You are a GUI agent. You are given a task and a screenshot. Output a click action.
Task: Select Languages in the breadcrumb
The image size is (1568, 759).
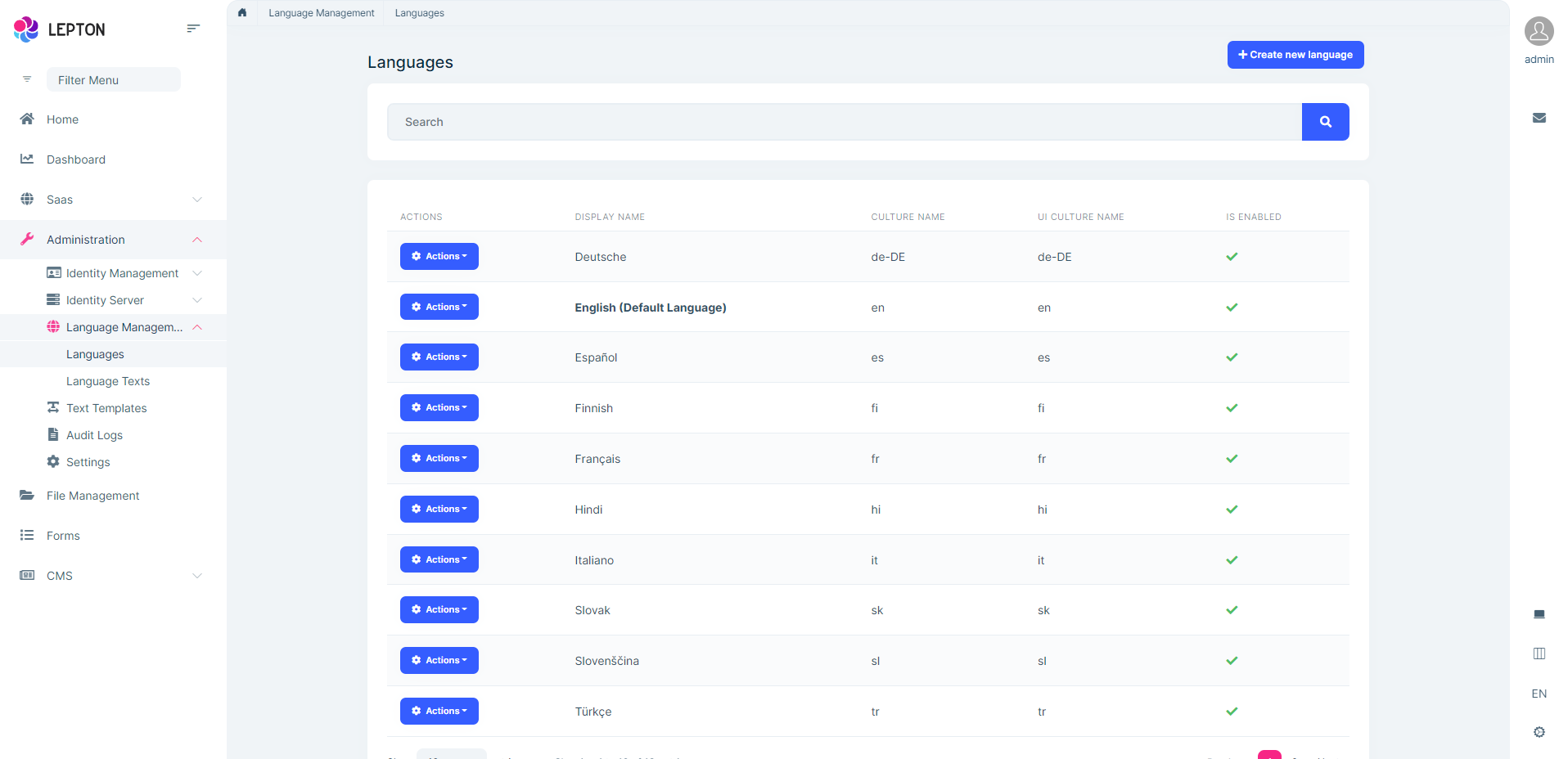419,12
